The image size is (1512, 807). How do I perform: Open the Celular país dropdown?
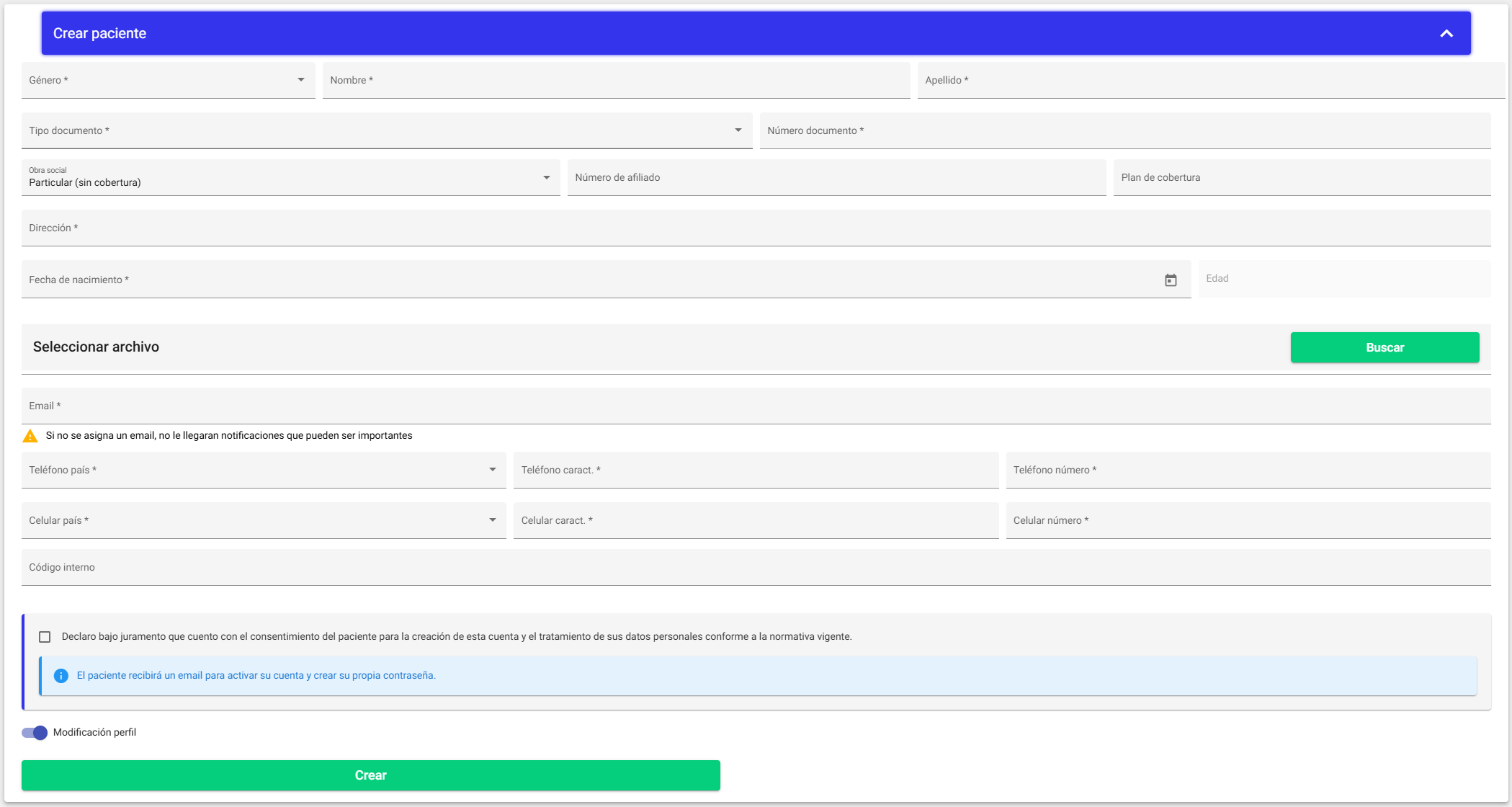tap(264, 520)
